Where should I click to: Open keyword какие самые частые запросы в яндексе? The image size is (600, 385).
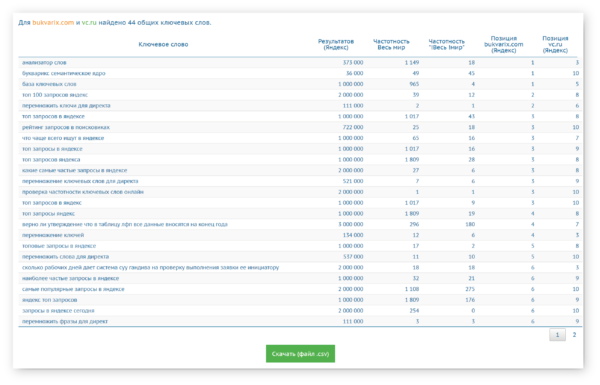pyautogui.click(x=75, y=170)
